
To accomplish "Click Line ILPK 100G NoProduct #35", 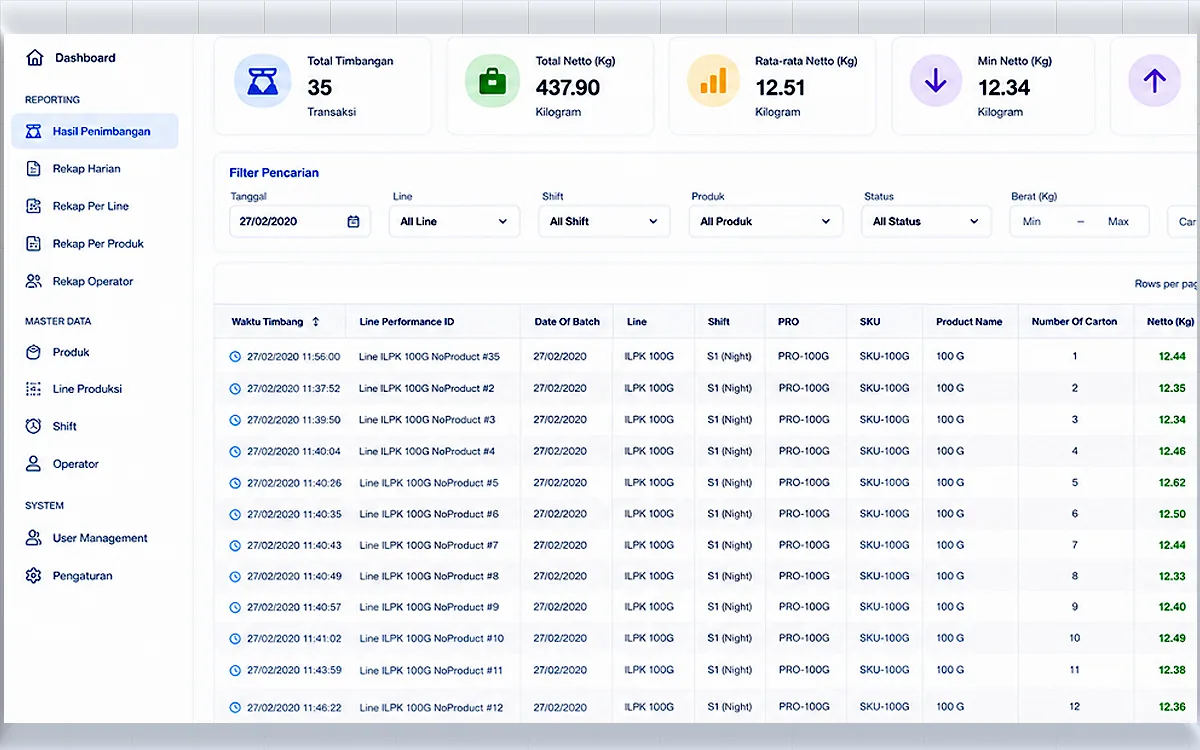I will (x=429, y=357).
